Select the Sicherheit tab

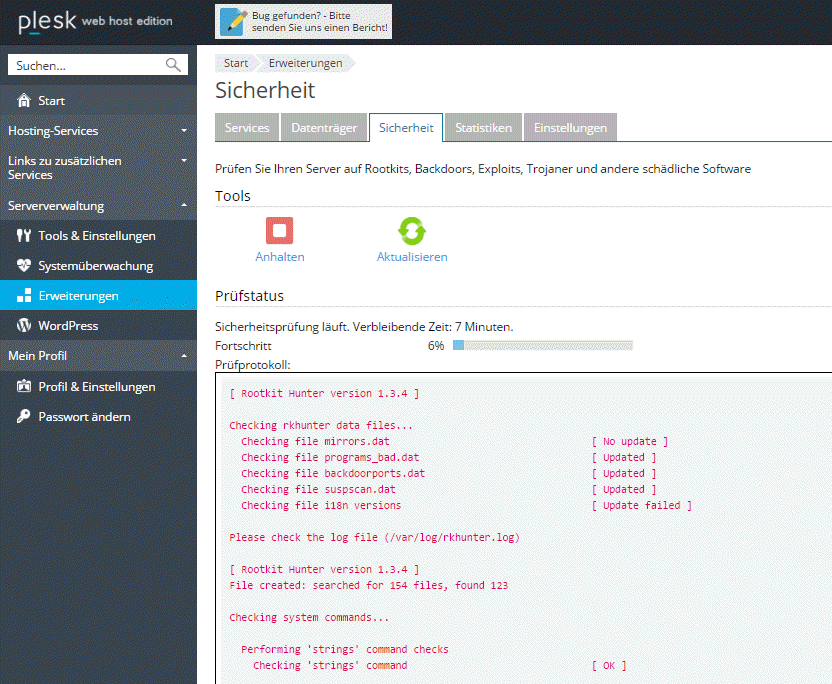[x=406, y=128]
